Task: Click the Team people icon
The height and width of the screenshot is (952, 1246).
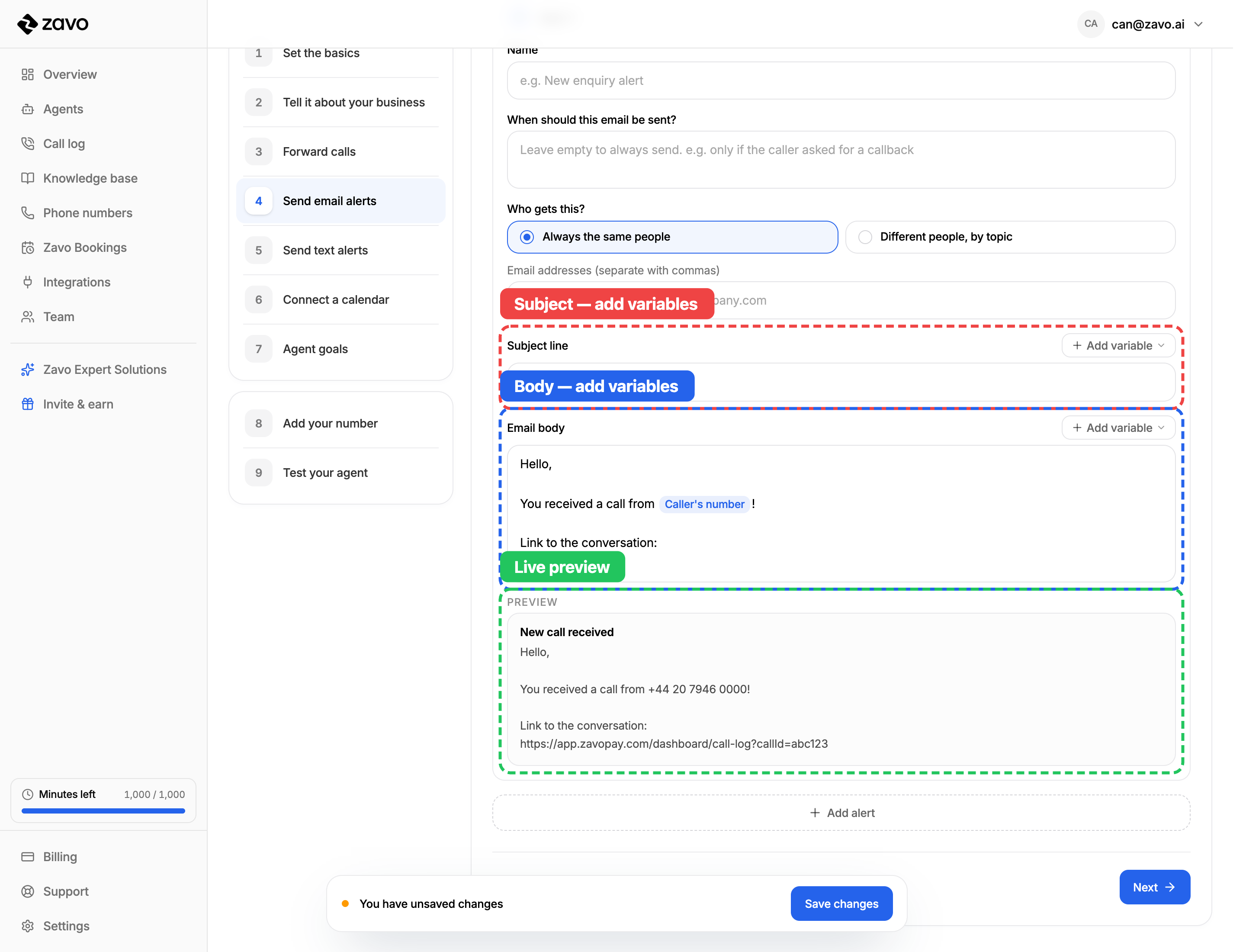Action: click(27, 317)
